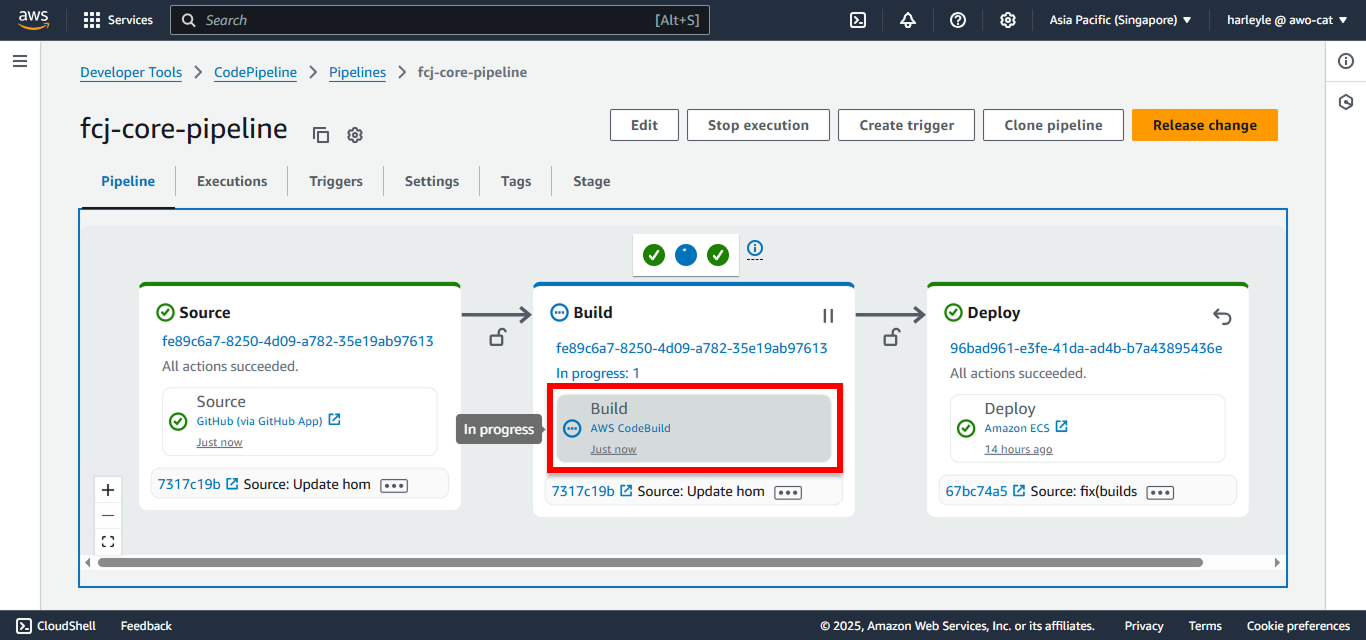This screenshot has width=1366, height=640.
Task: Open Build stage execution ID link
Action: [x=692, y=348]
